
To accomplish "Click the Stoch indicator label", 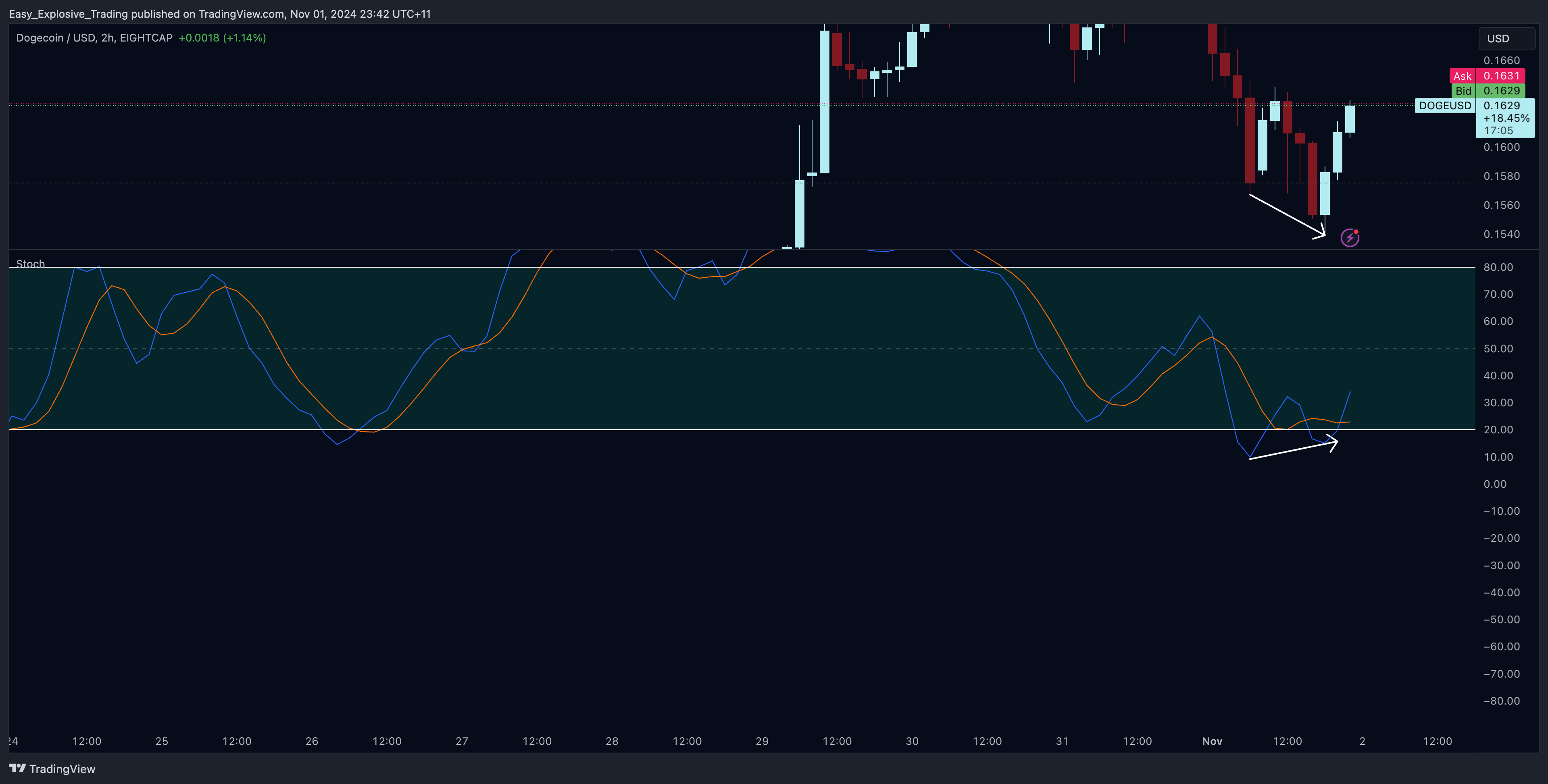I will pyautogui.click(x=30, y=264).
